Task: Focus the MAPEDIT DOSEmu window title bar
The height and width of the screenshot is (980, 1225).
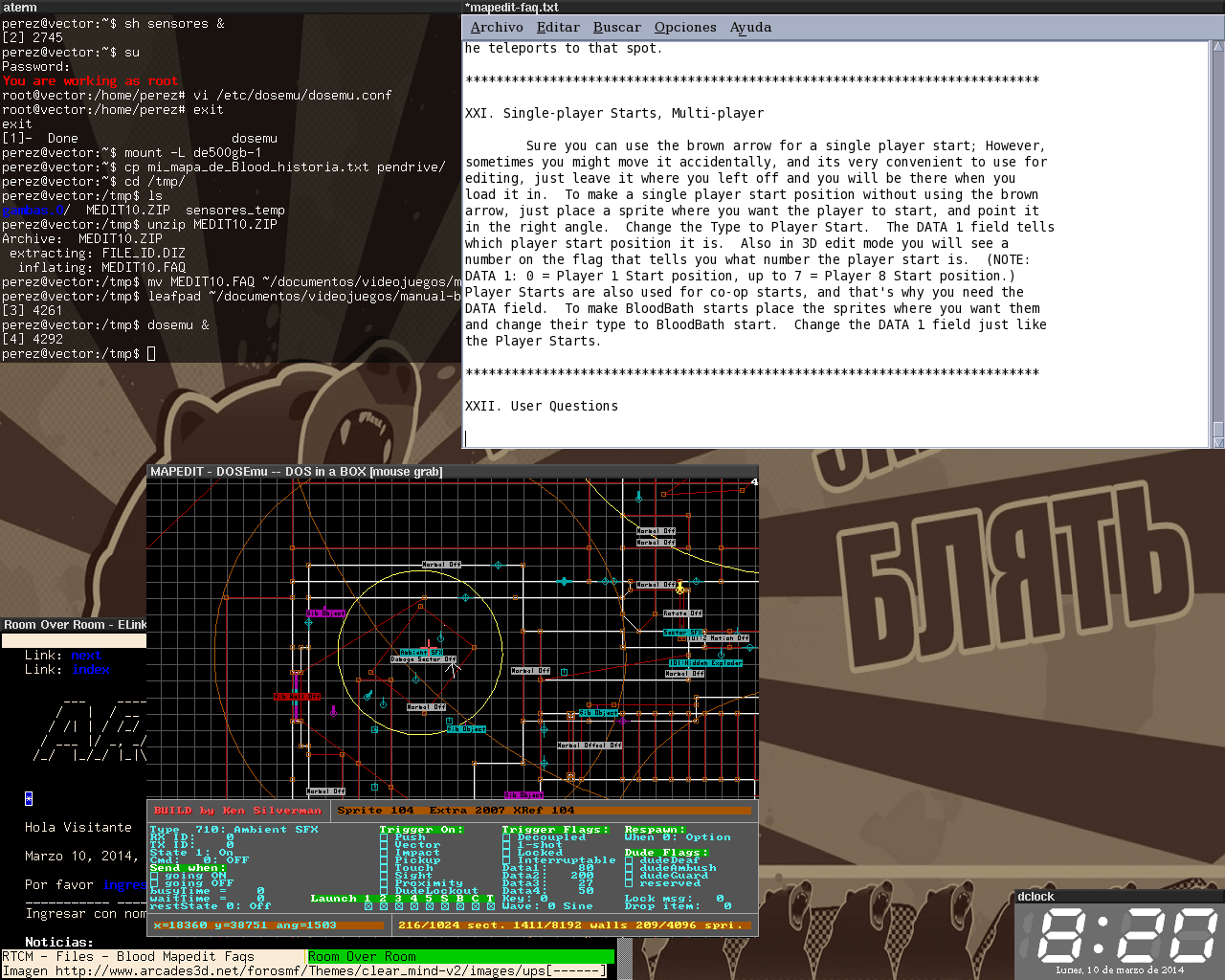Action: (453, 471)
